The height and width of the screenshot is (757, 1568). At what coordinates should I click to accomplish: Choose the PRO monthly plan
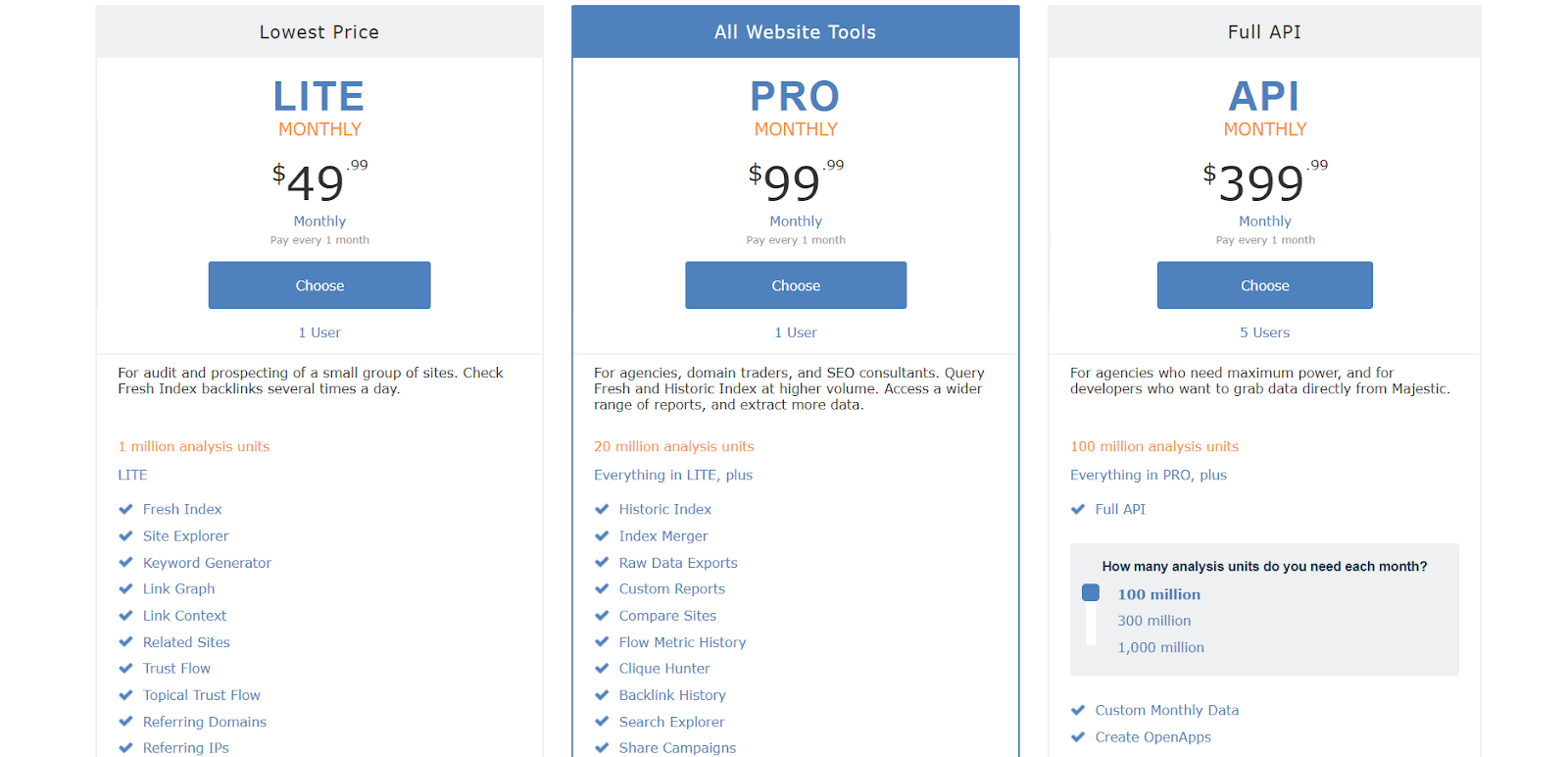pyautogui.click(x=796, y=285)
